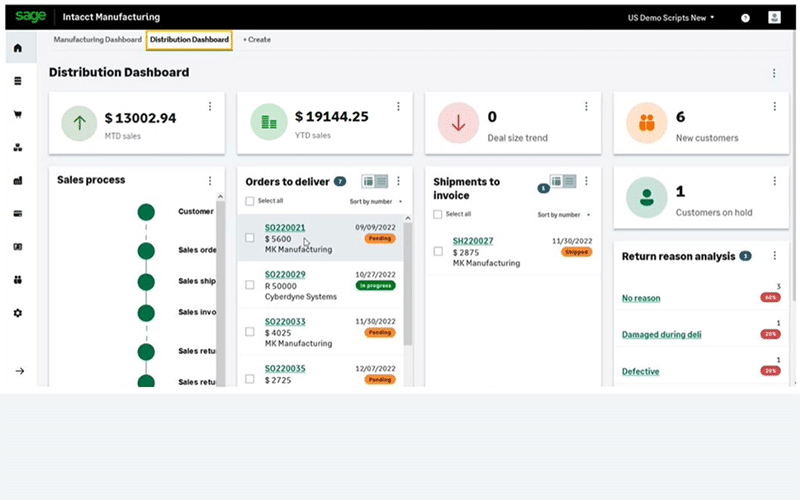The width and height of the screenshot is (800, 500).
Task: Switch Shipments to invoice to card view
Action: point(556,181)
